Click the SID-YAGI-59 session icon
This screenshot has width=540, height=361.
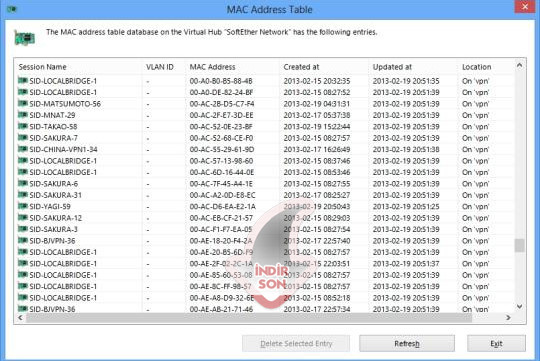click(23, 206)
